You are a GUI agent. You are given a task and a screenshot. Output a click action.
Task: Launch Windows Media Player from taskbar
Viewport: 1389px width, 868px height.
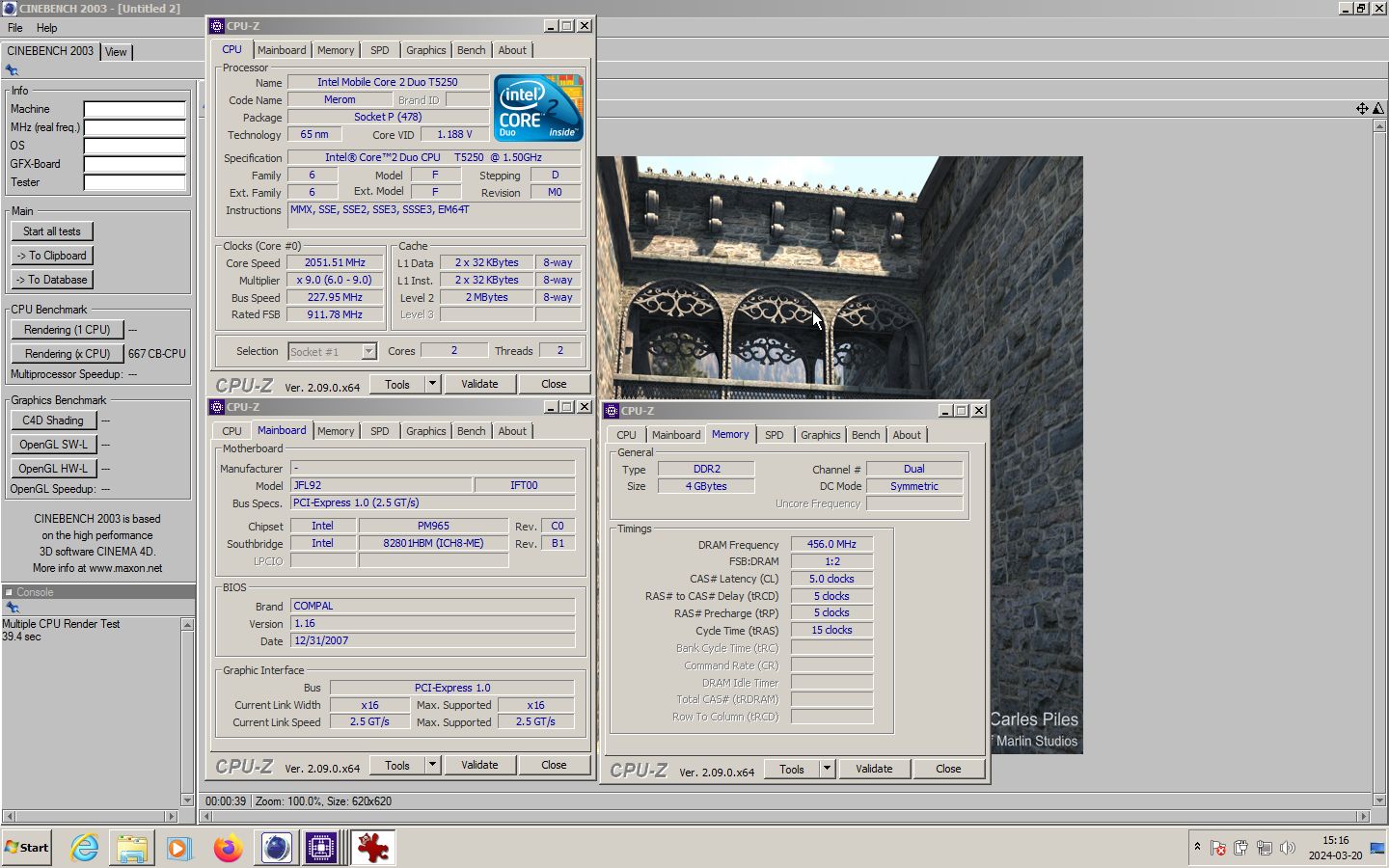click(179, 848)
